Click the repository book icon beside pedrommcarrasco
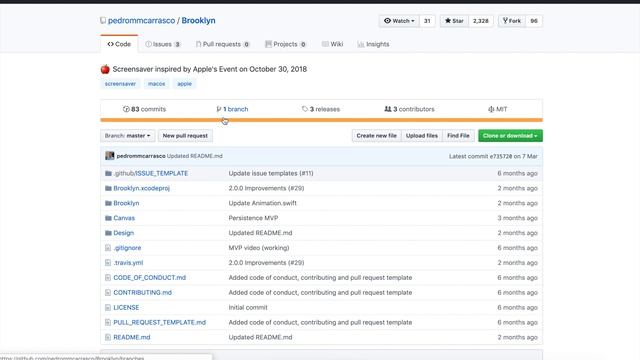The height and width of the screenshot is (360, 640). pyautogui.click(x=103, y=20)
